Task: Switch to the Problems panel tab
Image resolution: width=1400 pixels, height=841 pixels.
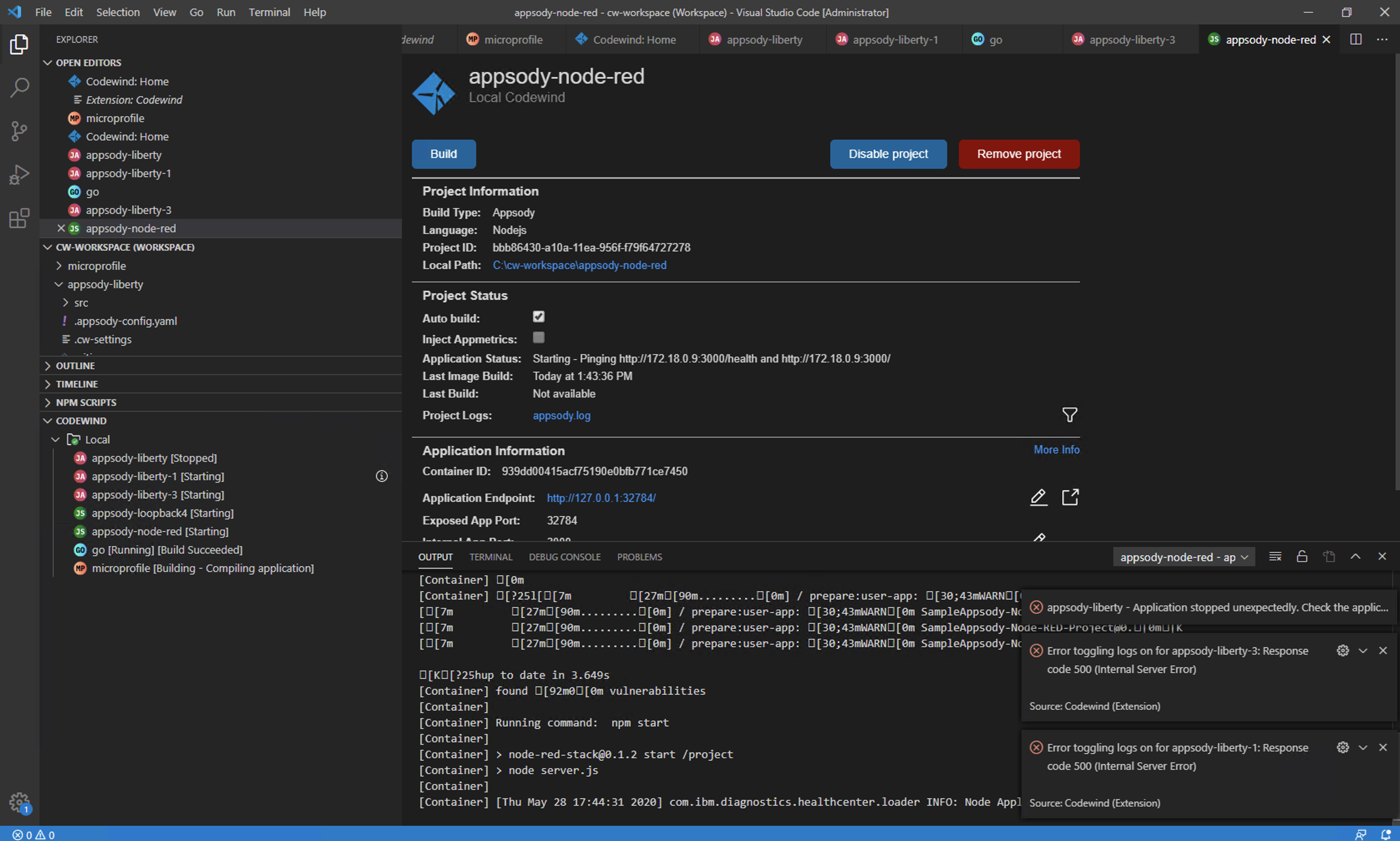Action: click(x=639, y=557)
